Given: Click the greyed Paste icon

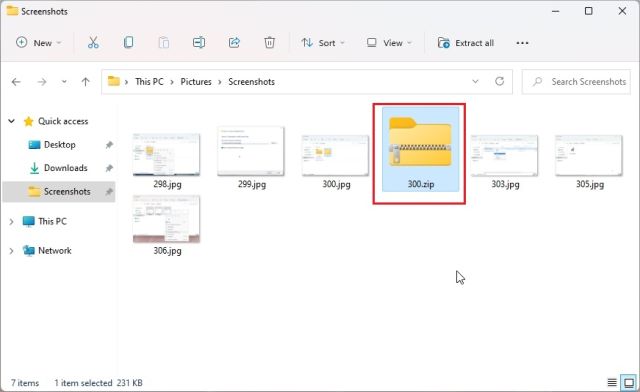Looking at the screenshot, I should (x=164, y=42).
